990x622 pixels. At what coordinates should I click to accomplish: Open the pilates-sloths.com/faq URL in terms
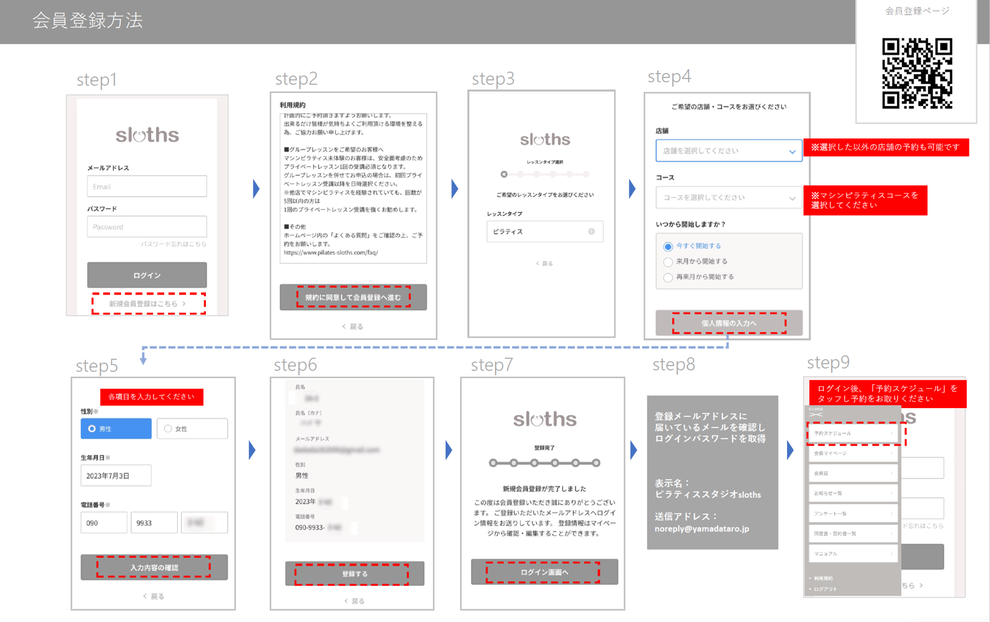click(330, 253)
